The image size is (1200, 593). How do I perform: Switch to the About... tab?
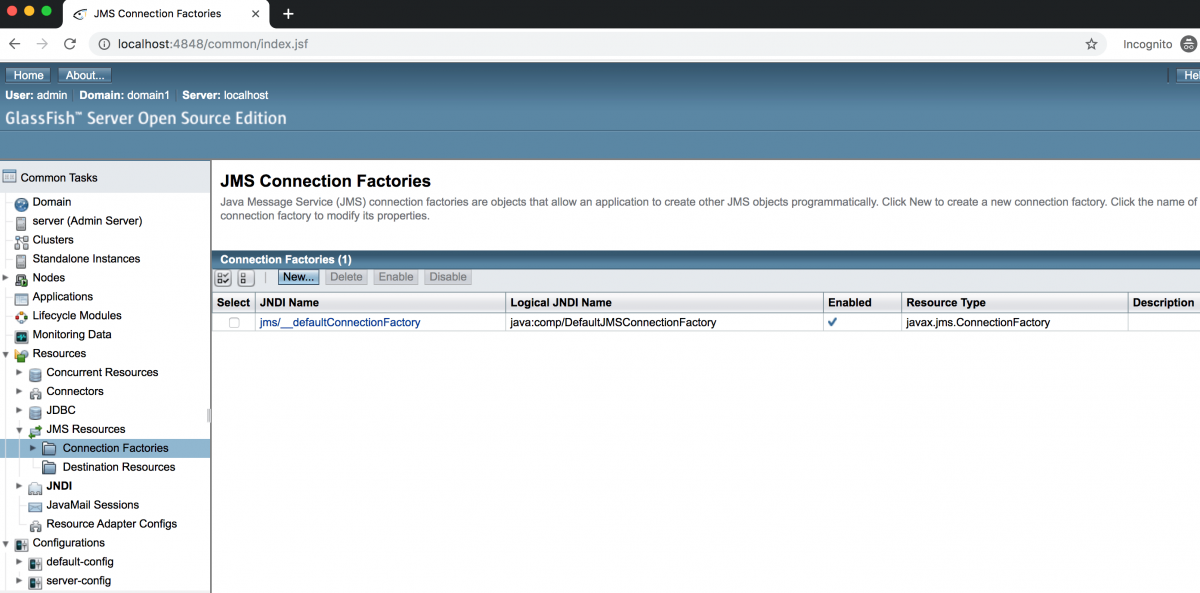[x=84, y=74]
